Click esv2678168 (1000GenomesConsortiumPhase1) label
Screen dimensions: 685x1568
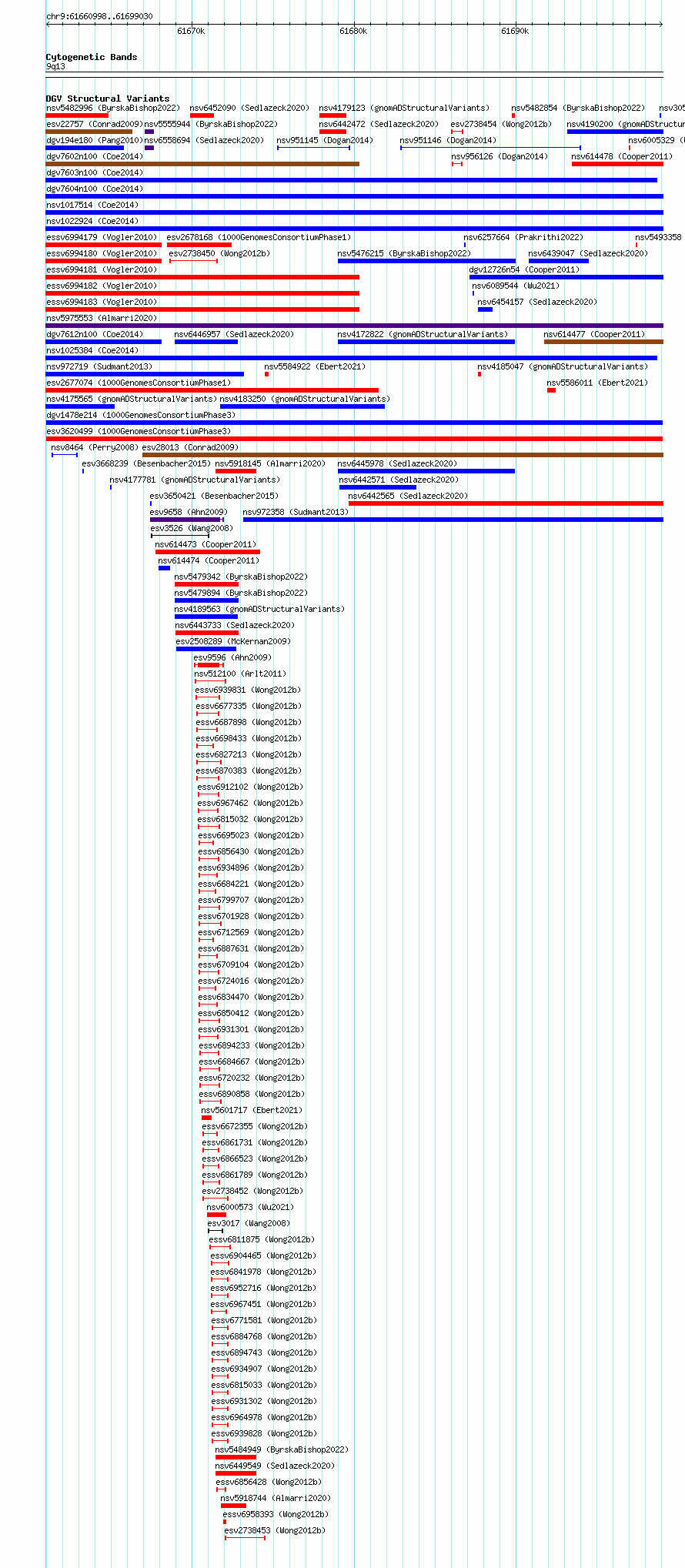point(259,238)
